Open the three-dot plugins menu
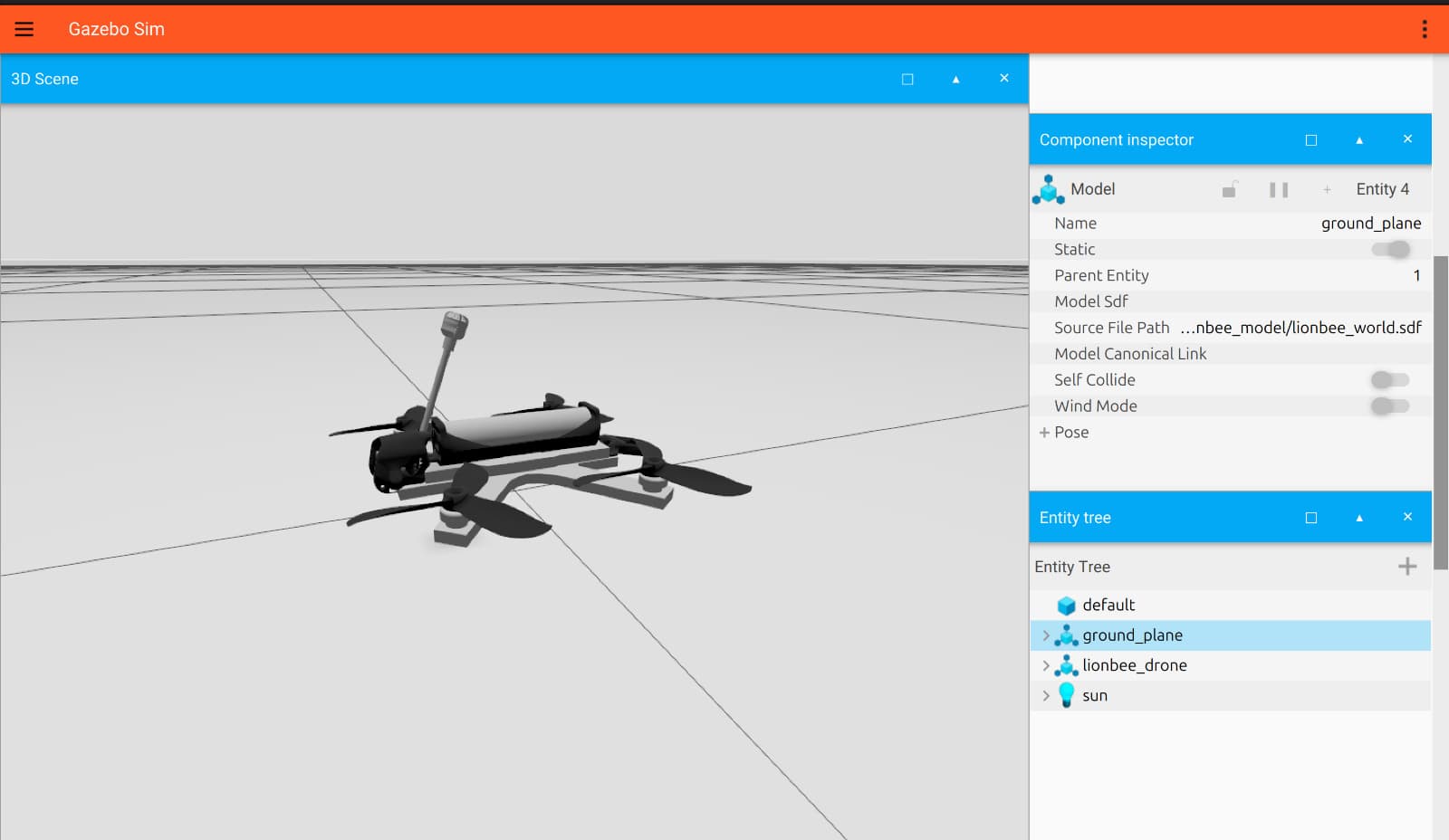 [x=1425, y=29]
